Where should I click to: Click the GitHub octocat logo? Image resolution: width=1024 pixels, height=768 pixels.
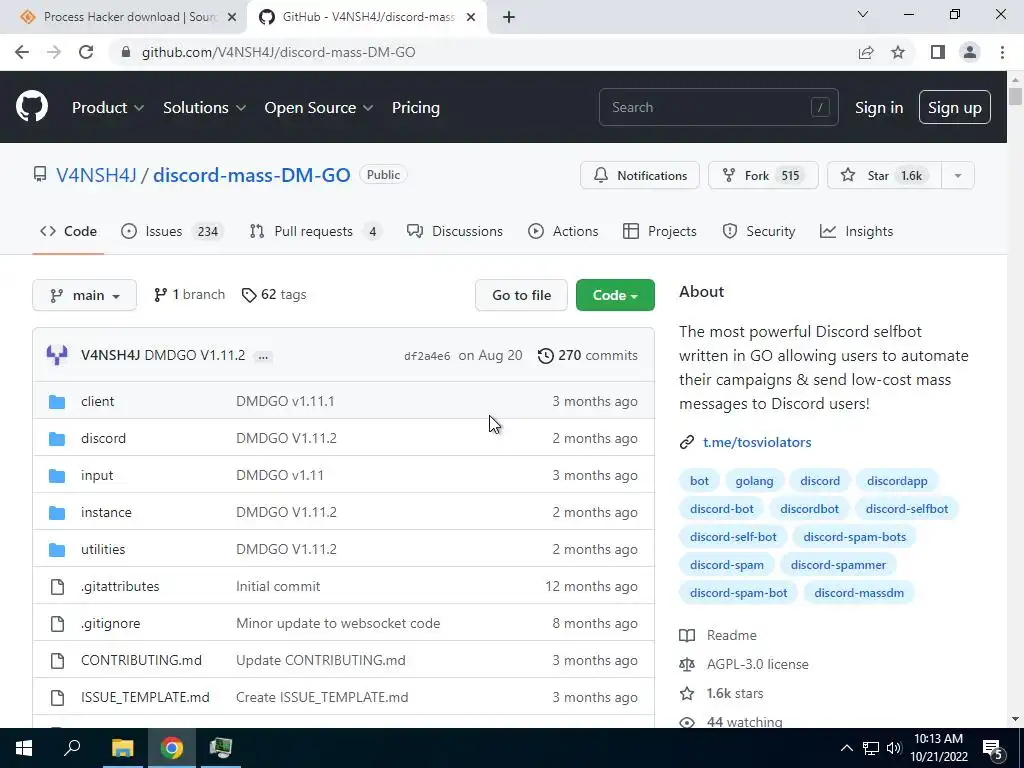click(31, 107)
